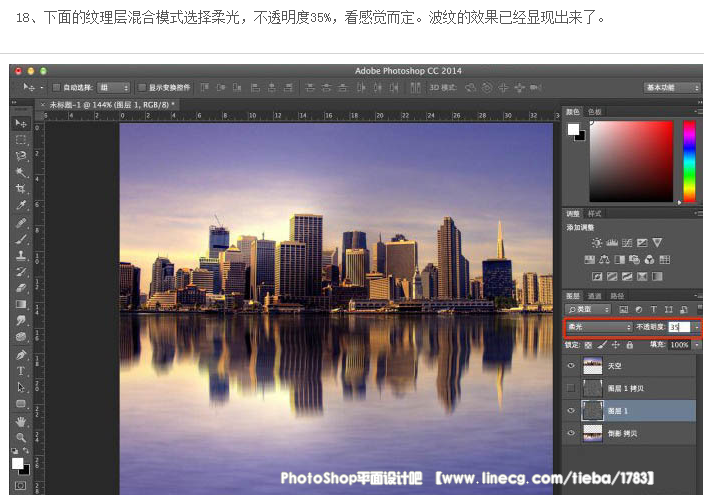This screenshot has width=704, height=495.
Task: Select the Move tool in the toolbox
Action: [21, 123]
